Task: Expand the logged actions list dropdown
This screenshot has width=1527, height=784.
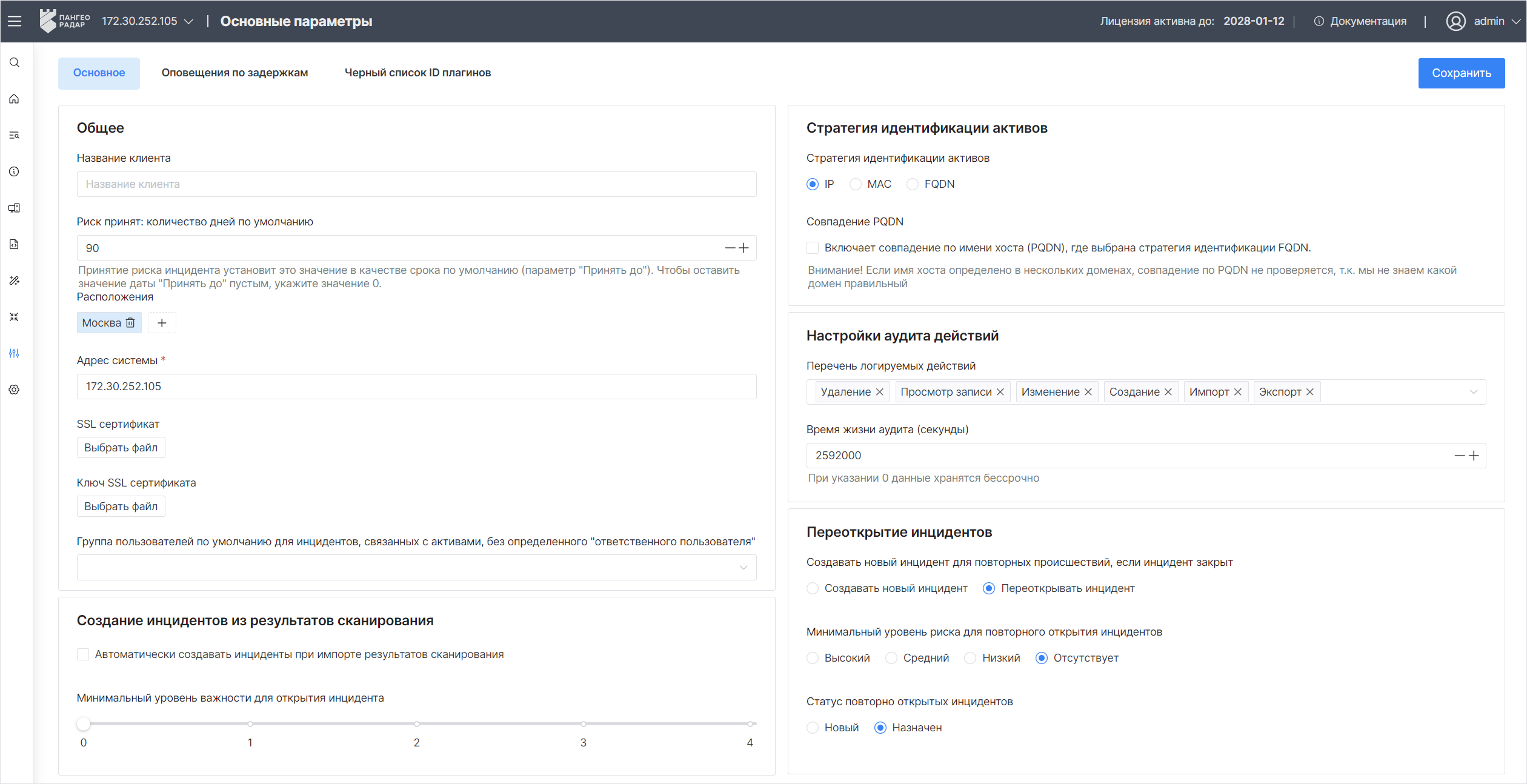Action: tap(1473, 392)
